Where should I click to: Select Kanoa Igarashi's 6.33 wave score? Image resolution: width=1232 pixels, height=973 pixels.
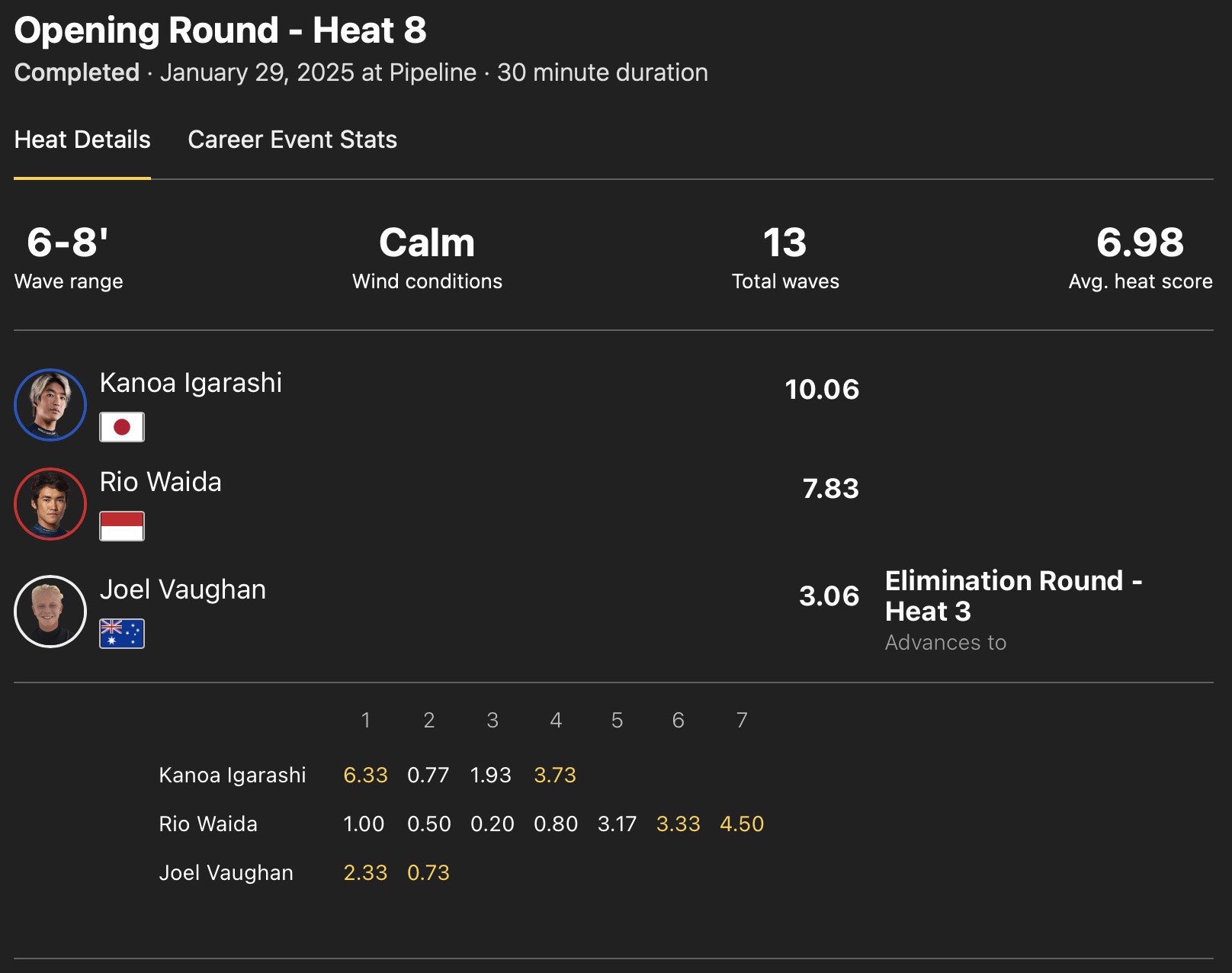click(x=365, y=776)
